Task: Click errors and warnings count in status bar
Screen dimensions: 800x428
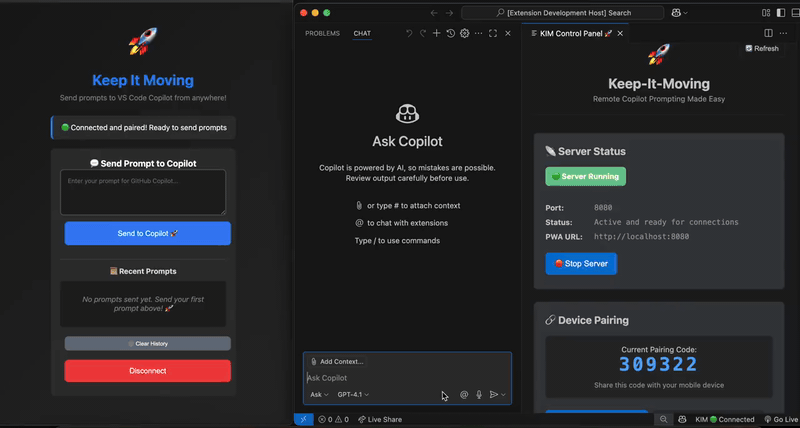Action: click(333, 419)
